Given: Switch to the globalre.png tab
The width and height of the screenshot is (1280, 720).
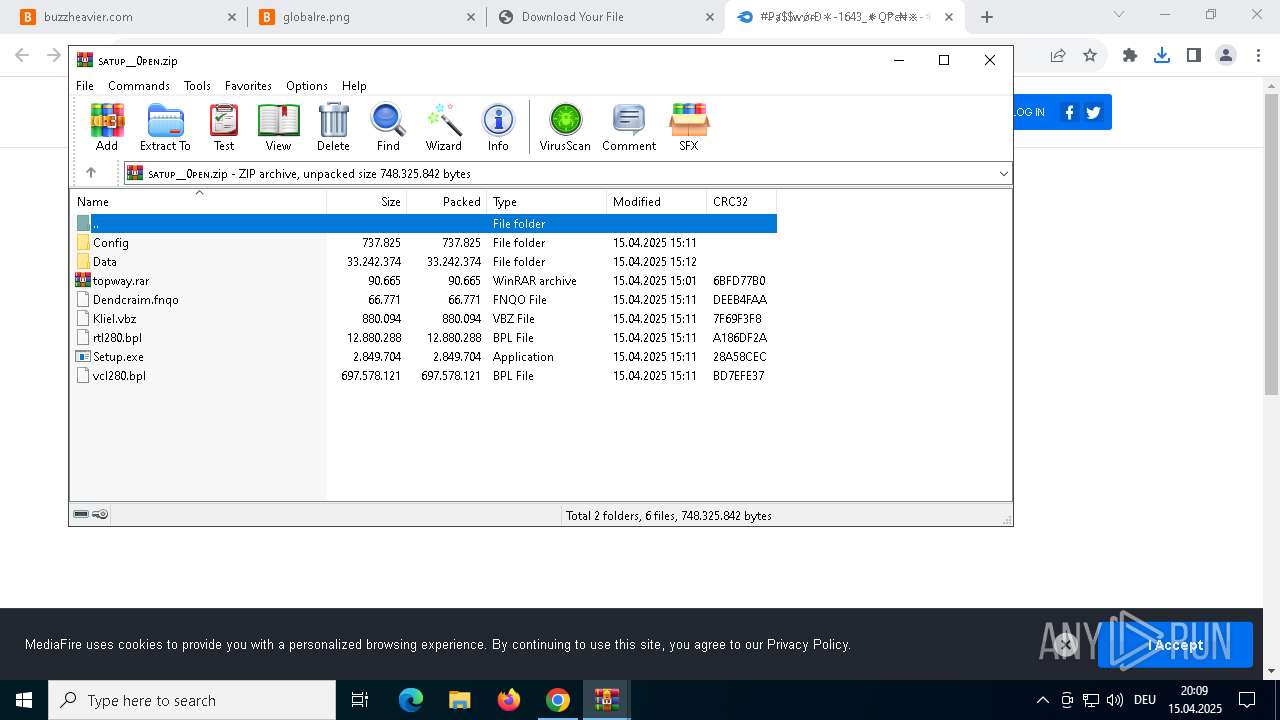Looking at the screenshot, I should coord(366,17).
